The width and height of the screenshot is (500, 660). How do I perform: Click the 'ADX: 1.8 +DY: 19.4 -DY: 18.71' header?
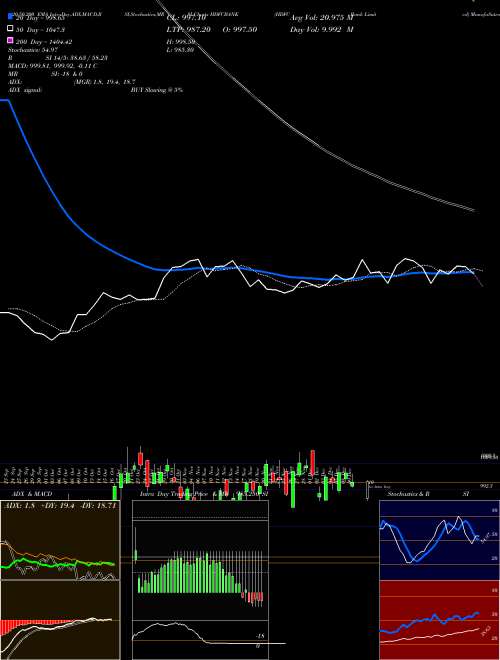coord(59,506)
